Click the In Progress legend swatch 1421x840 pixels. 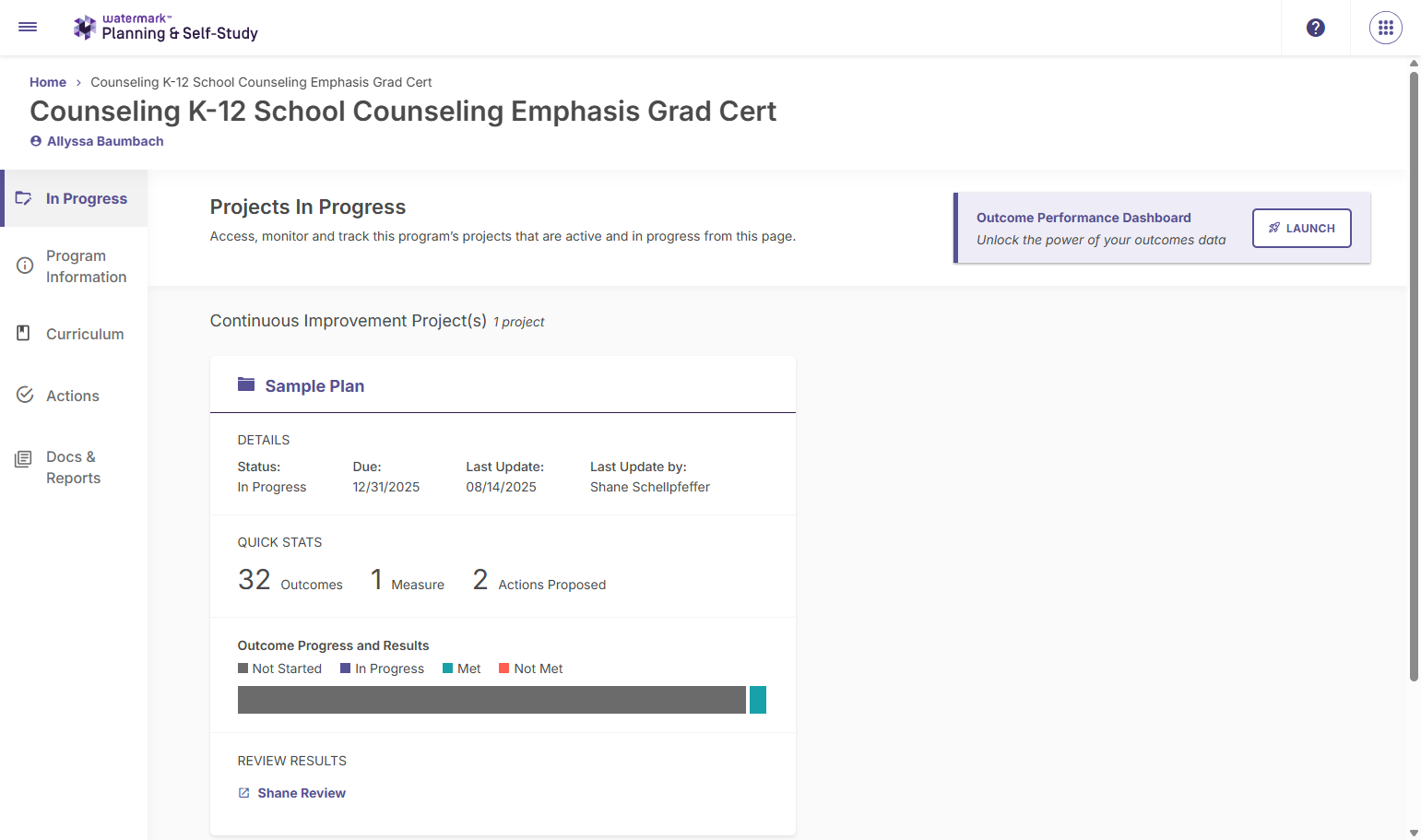(346, 668)
